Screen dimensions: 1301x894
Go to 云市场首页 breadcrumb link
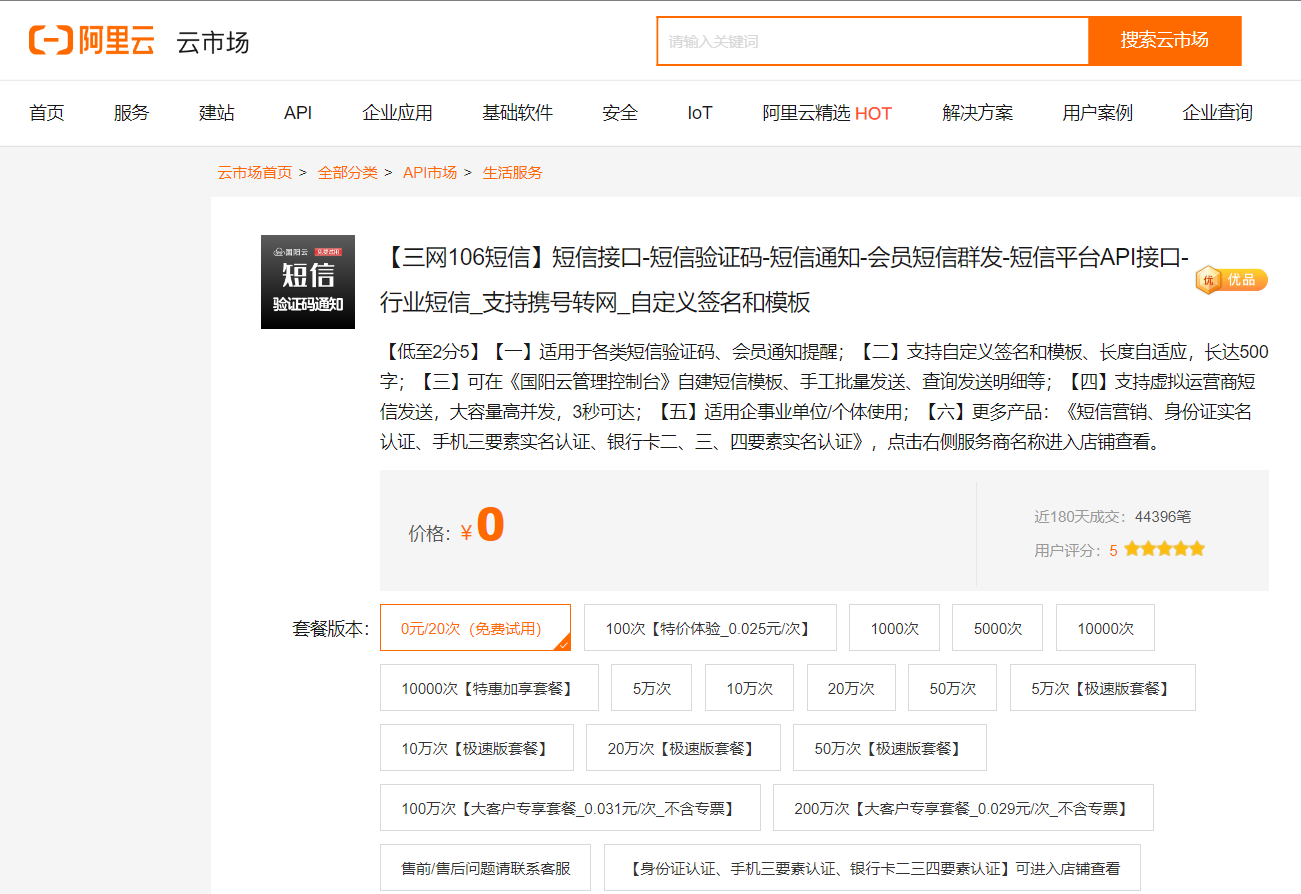(255, 173)
